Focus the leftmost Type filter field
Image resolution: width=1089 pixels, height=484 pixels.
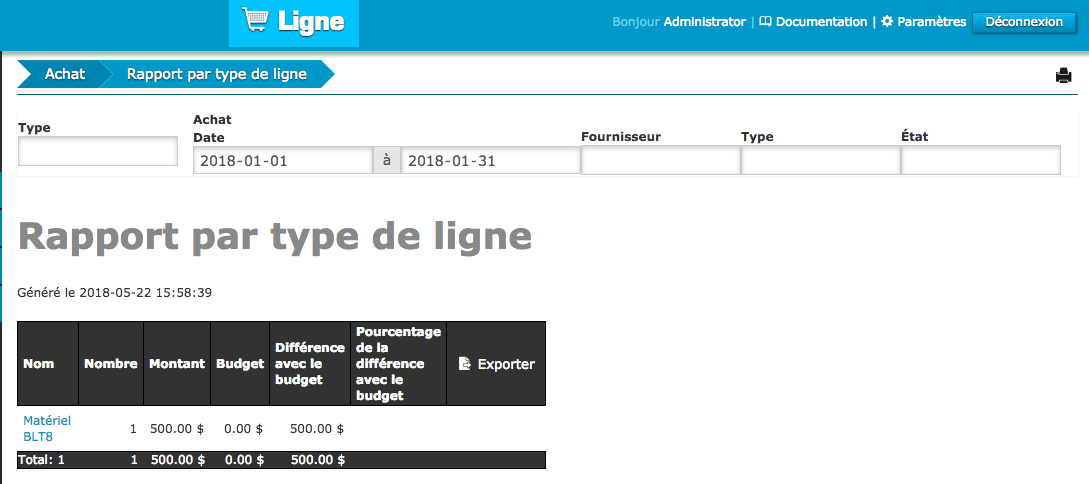pyautogui.click(x=98, y=151)
